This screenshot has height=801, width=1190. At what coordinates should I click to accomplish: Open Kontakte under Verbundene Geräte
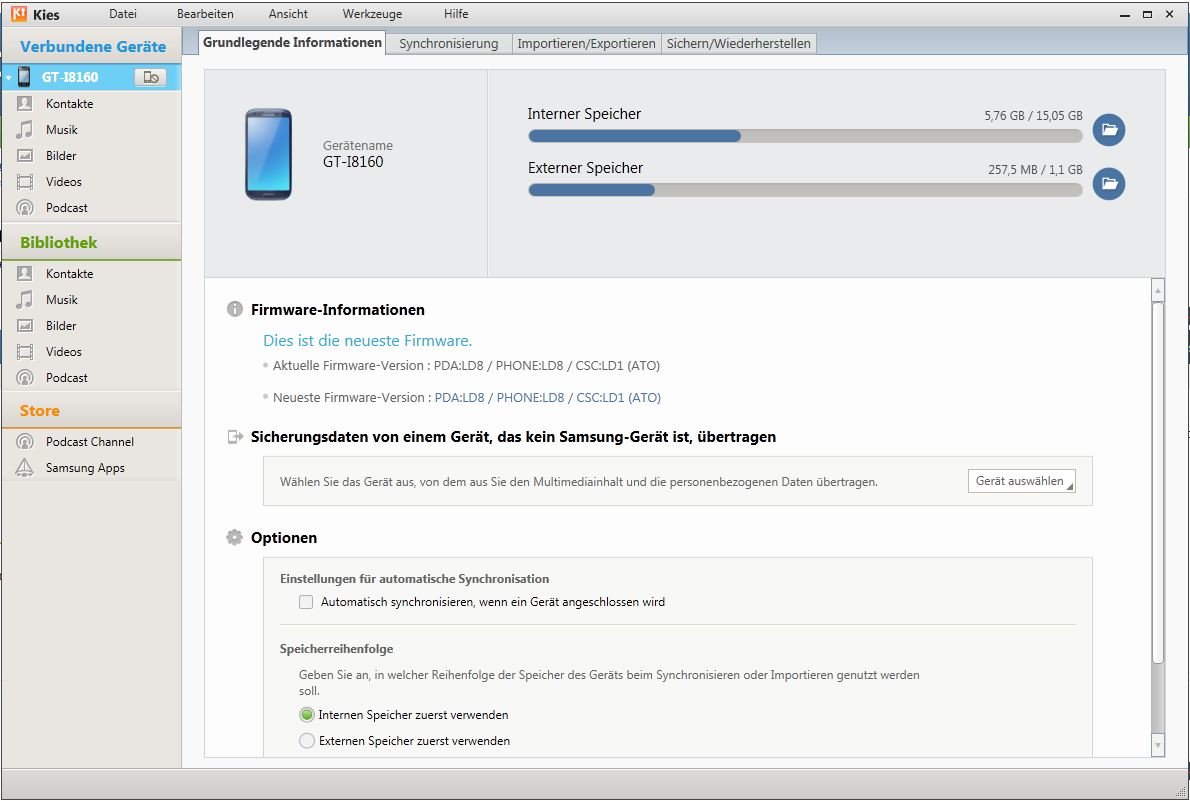(69, 103)
